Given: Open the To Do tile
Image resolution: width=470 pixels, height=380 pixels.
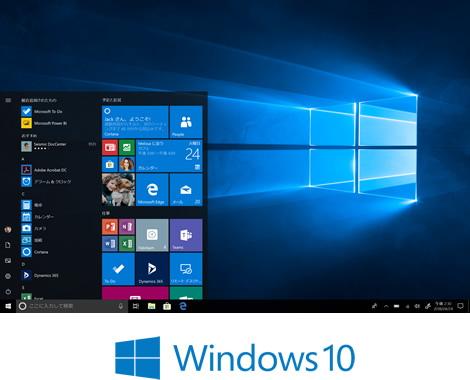Looking at the screenshot, I should click(x=118, y=269).
